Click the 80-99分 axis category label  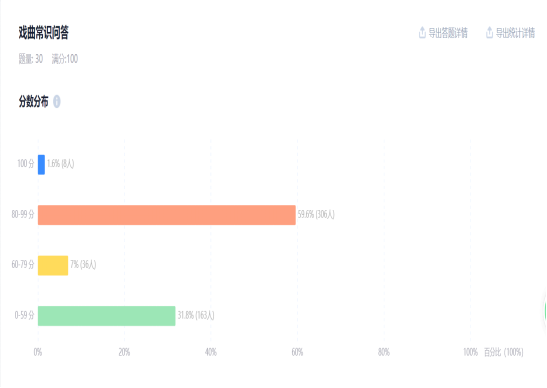23,214
